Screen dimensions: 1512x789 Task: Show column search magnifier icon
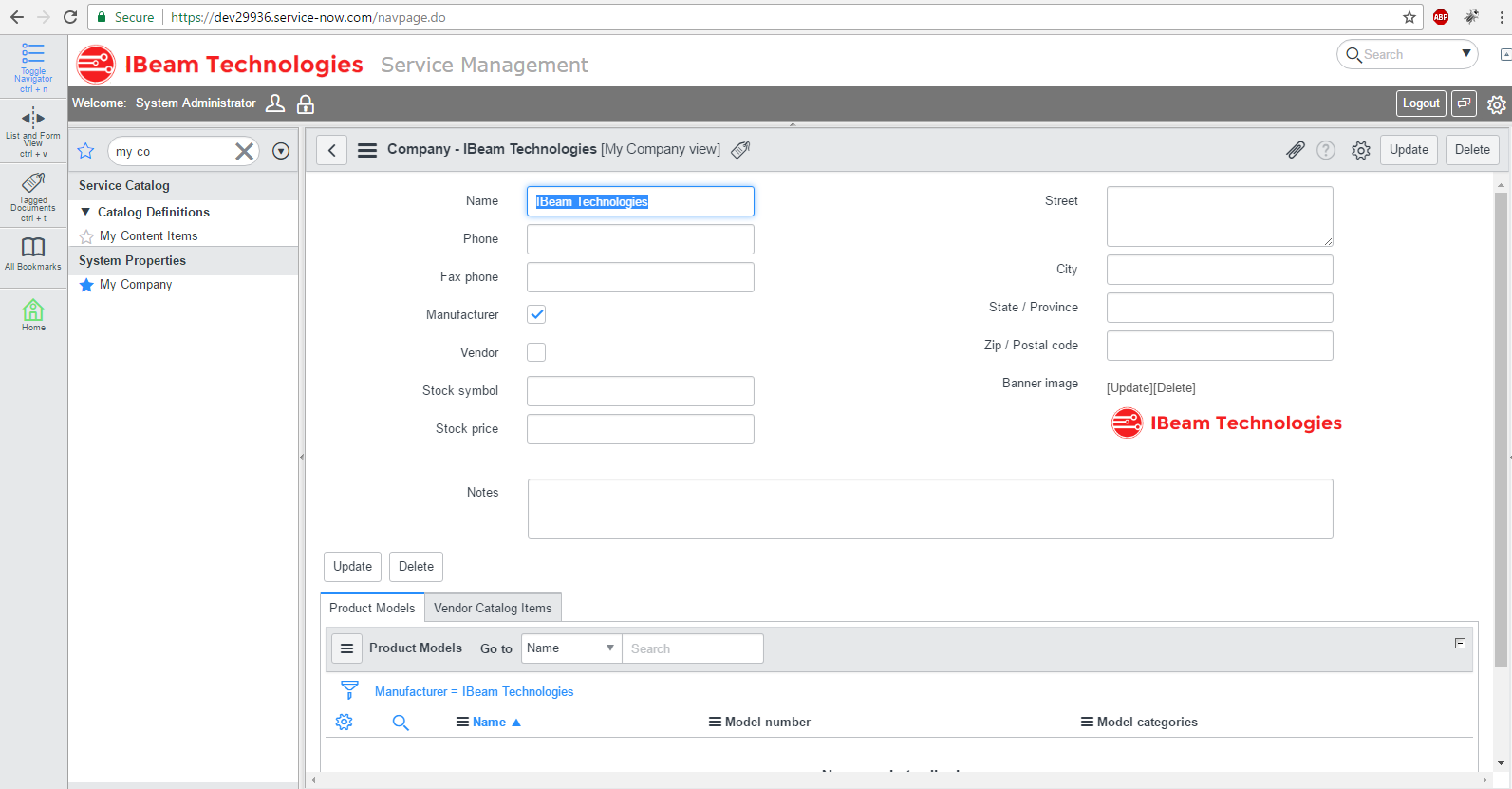coord(401,723)
